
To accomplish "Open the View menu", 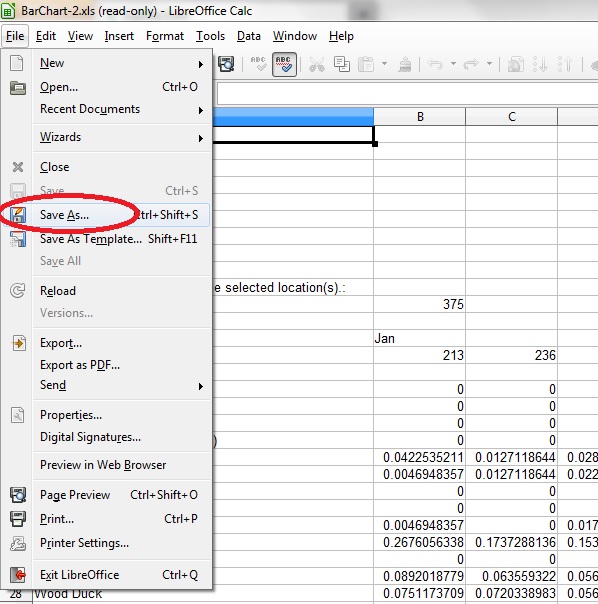I will (80, 36).
